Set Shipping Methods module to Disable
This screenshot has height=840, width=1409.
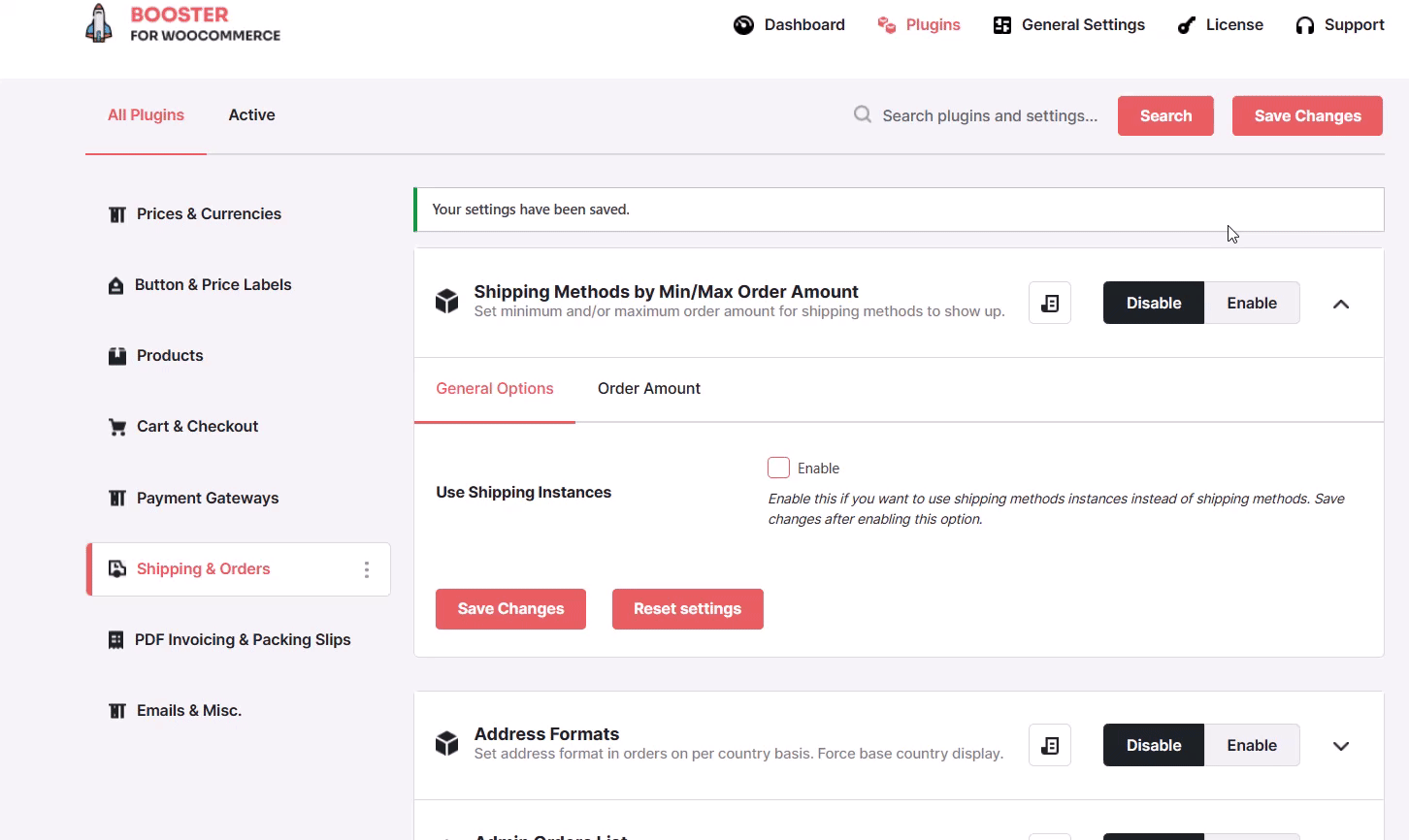(x=1154, y=303)
